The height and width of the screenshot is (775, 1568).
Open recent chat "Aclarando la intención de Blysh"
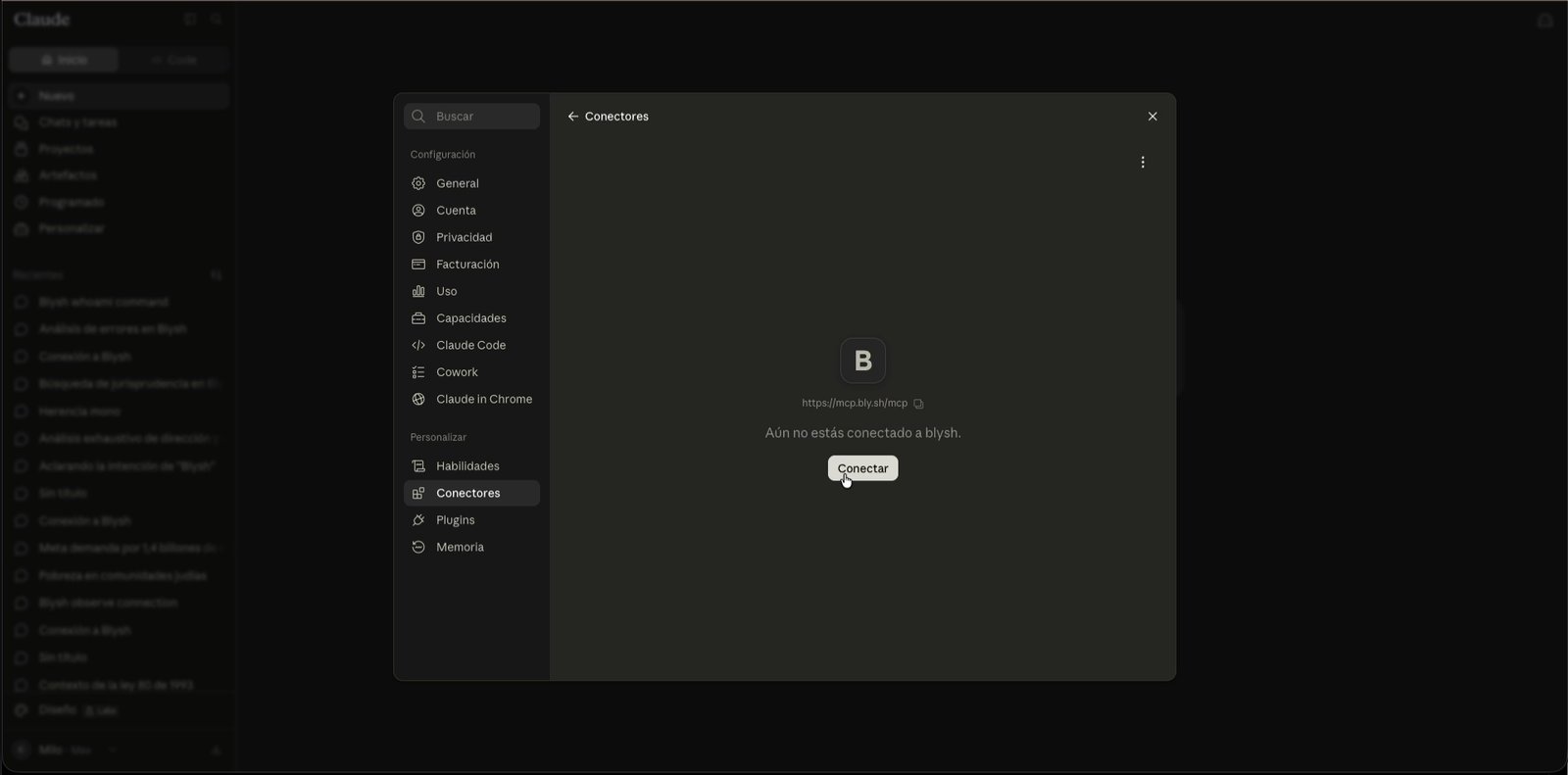click(x=119, y=466)
